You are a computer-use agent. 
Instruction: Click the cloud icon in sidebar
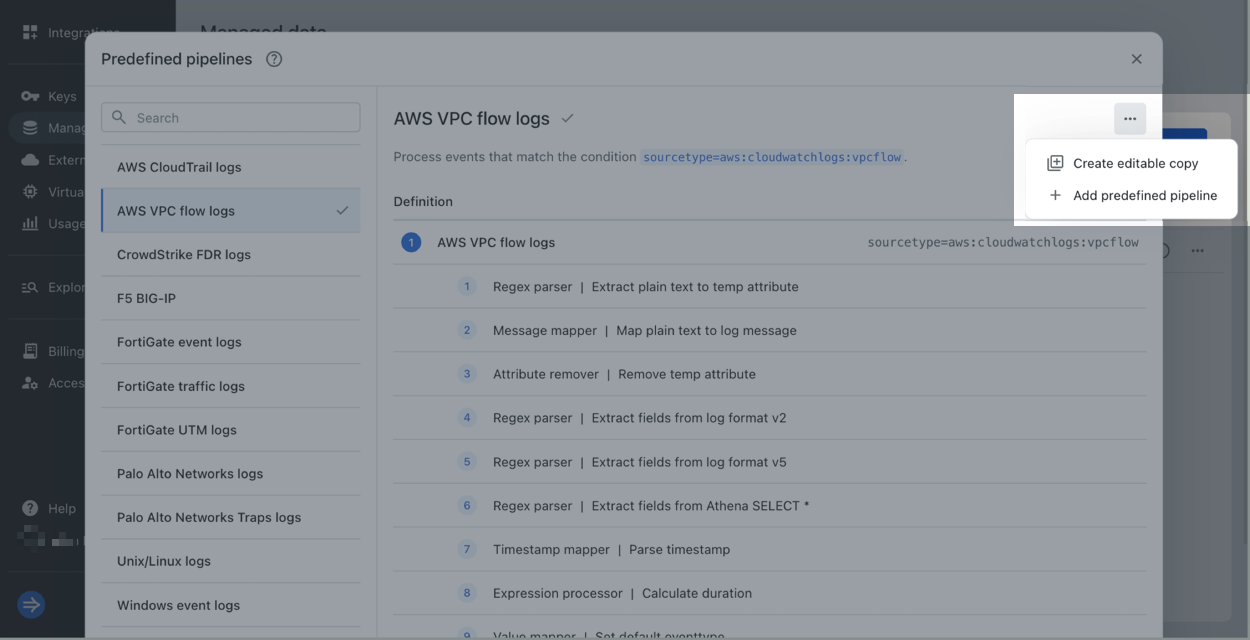30,160
